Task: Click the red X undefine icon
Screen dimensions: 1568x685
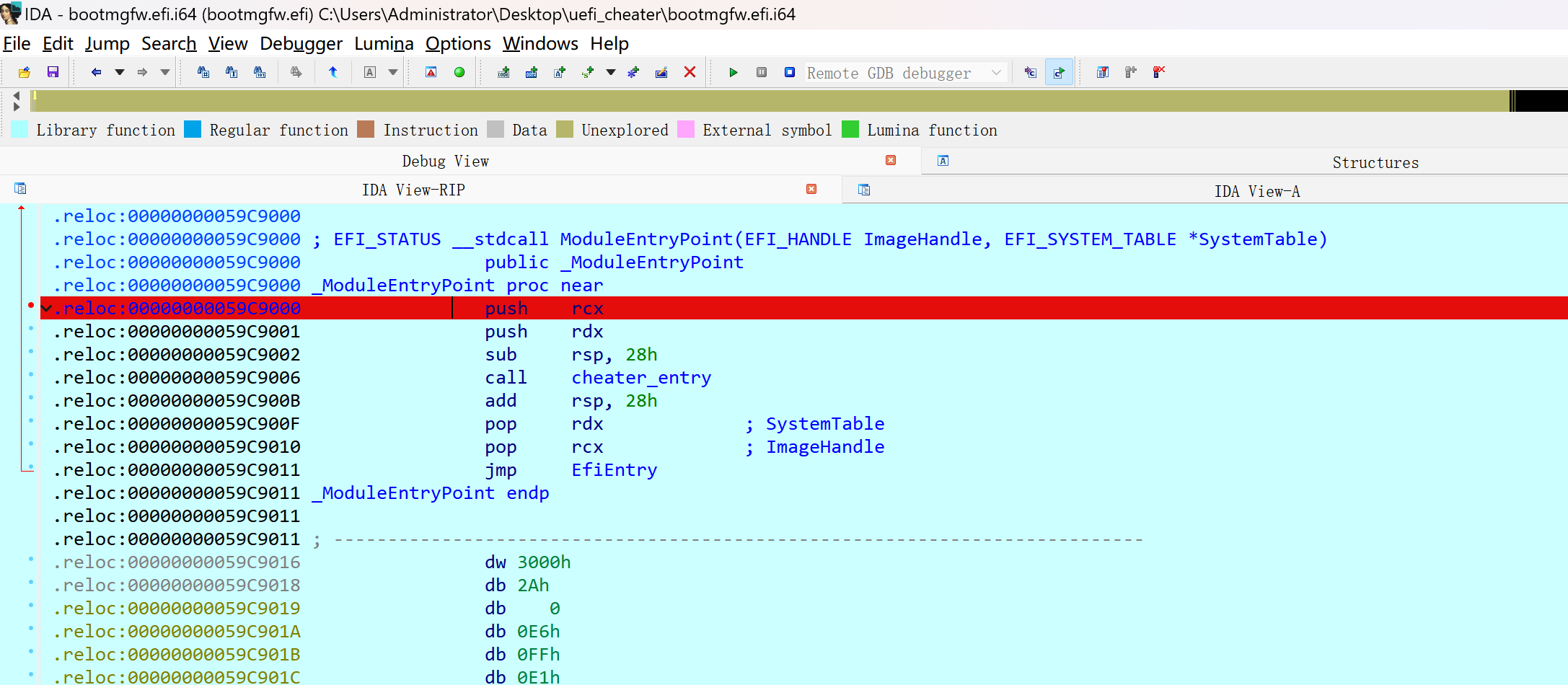Action: (x=690, y=72)
